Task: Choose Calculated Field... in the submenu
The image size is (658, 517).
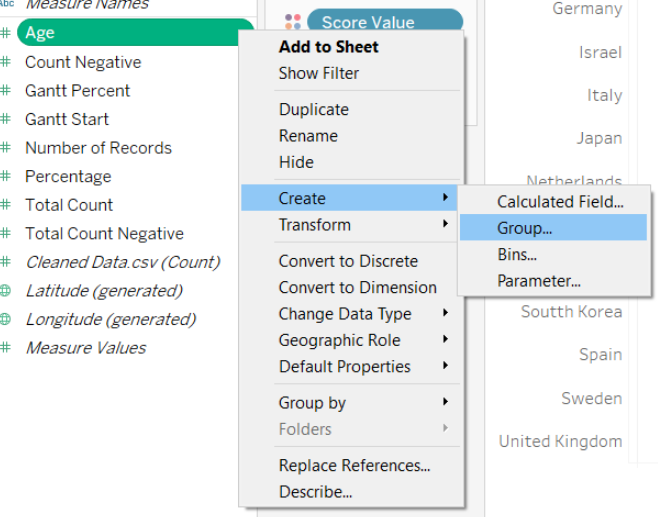Action: (560, 202)
